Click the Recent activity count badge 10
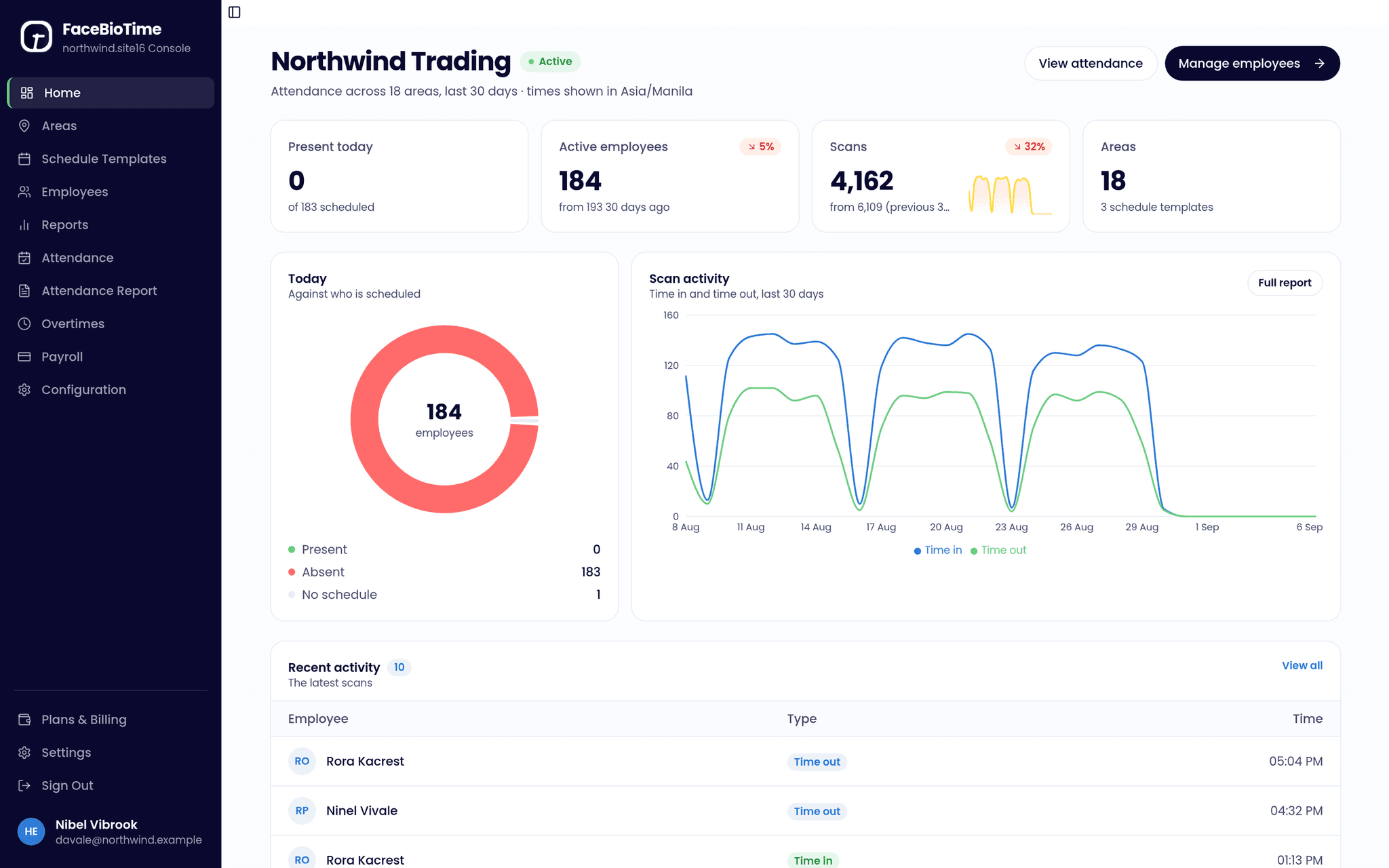 [x=399, y=667]
